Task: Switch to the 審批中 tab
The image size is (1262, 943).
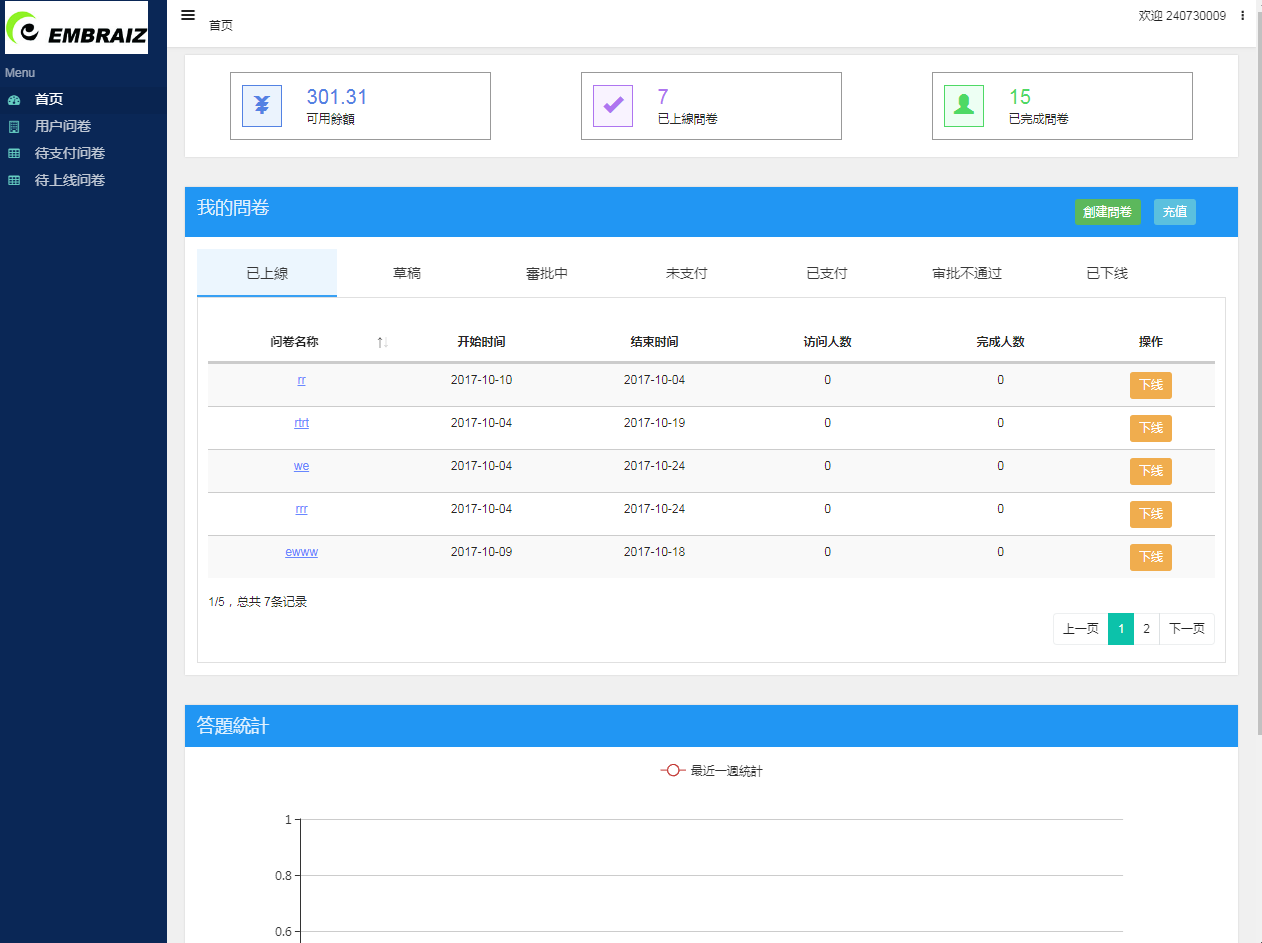Action: click(x=547, y=273)
